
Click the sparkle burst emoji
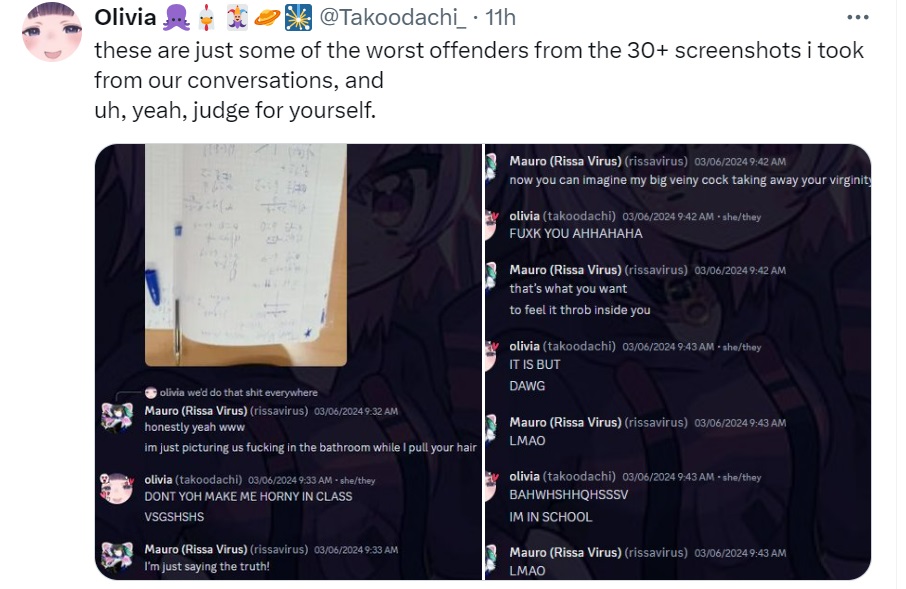click(x=298, y=17)
